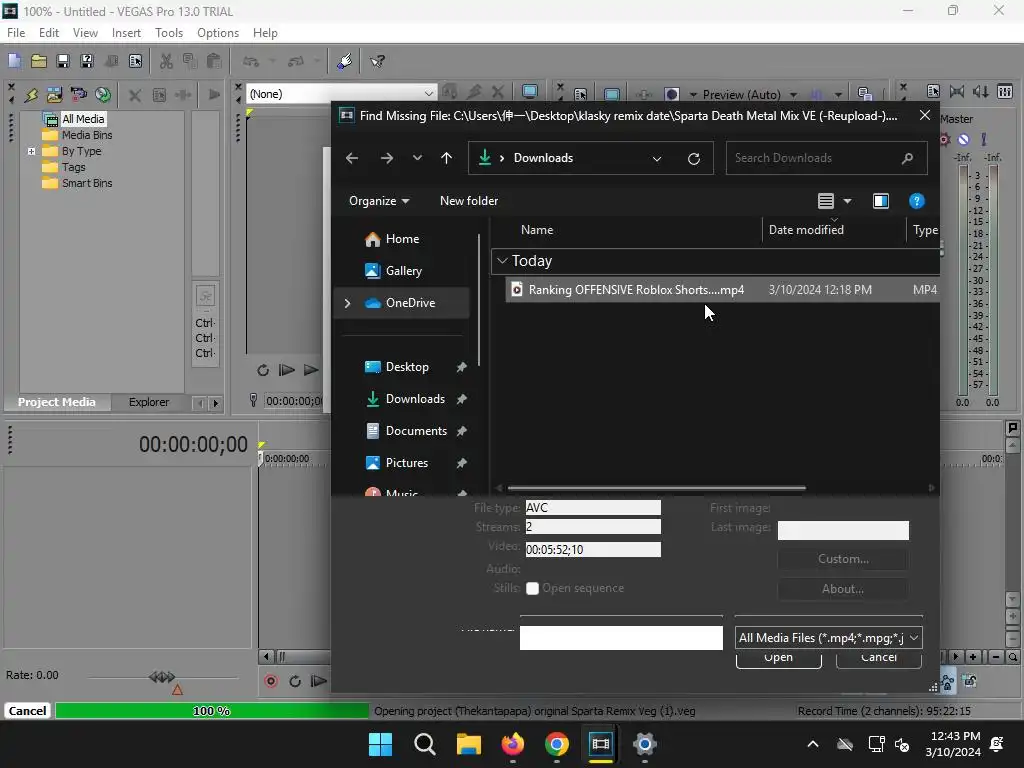Open the File menu
This screenshot has height=768, width=1024.
tap(16, 33)
